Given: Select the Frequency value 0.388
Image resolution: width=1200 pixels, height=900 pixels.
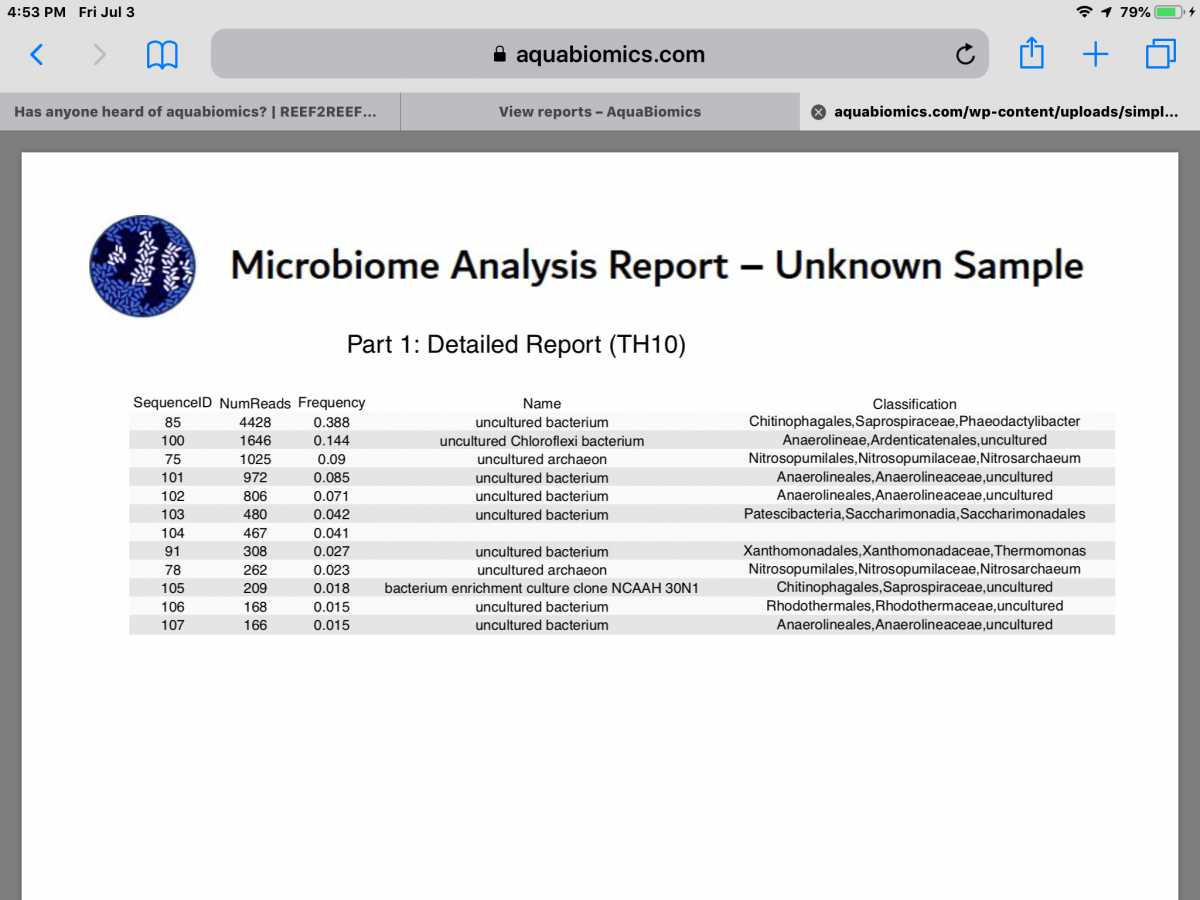Looking at the screenshot, I should tap(332, 422).
